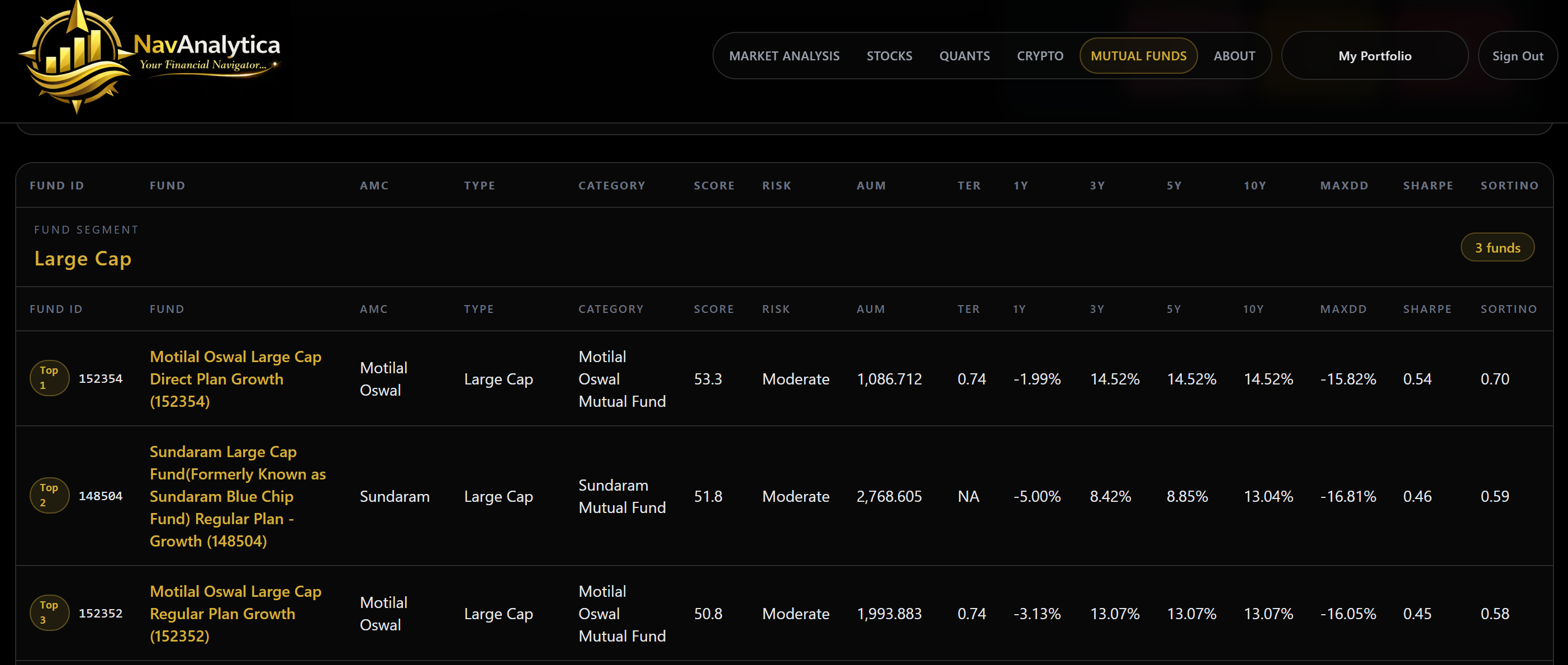Screen dimensions: 1568x665
Task: Open My Portfolio
Action: click(x=1375, y=56)
